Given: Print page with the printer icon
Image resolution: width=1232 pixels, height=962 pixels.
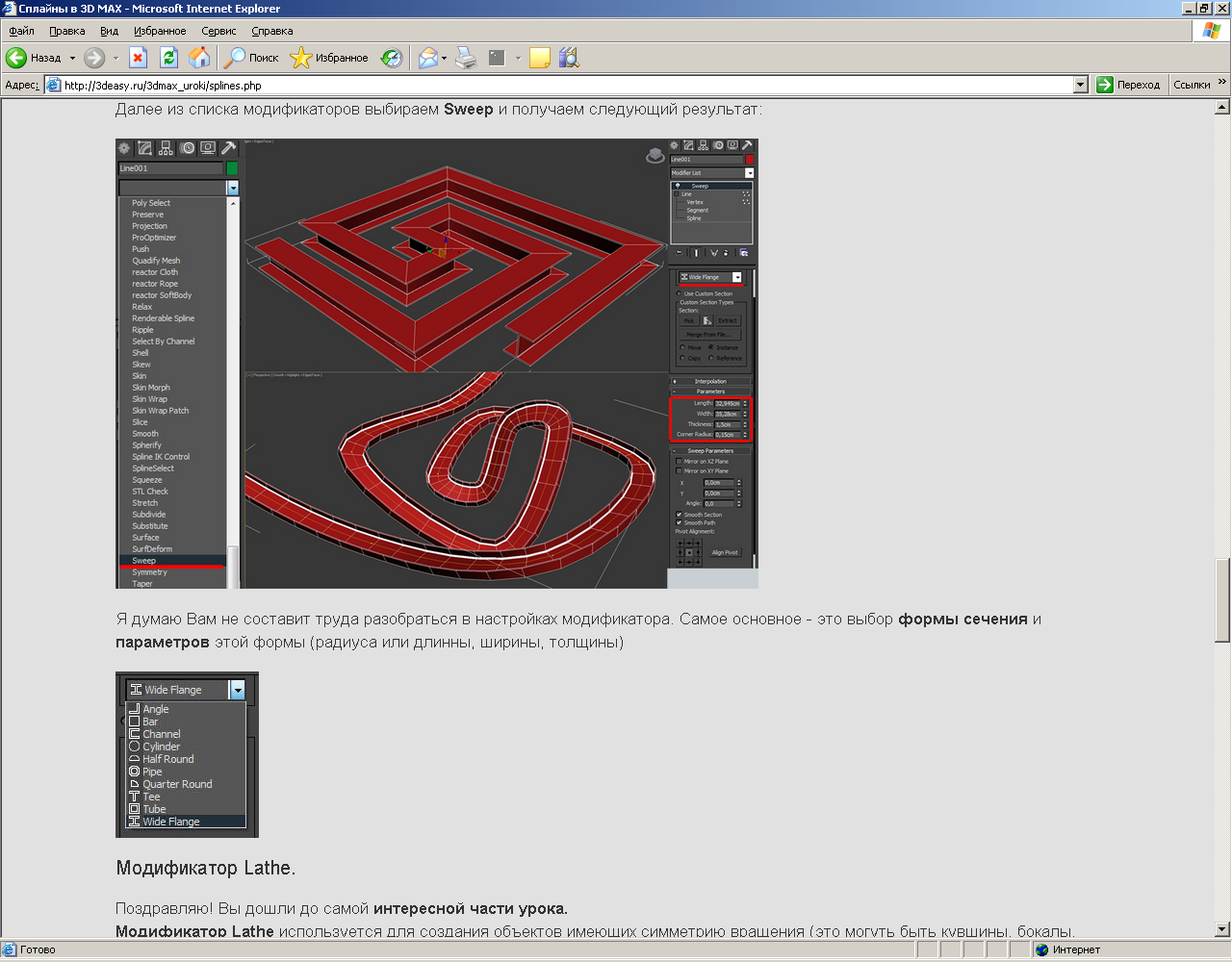Looking at the screenshot, I should click(x=466, y=58).
